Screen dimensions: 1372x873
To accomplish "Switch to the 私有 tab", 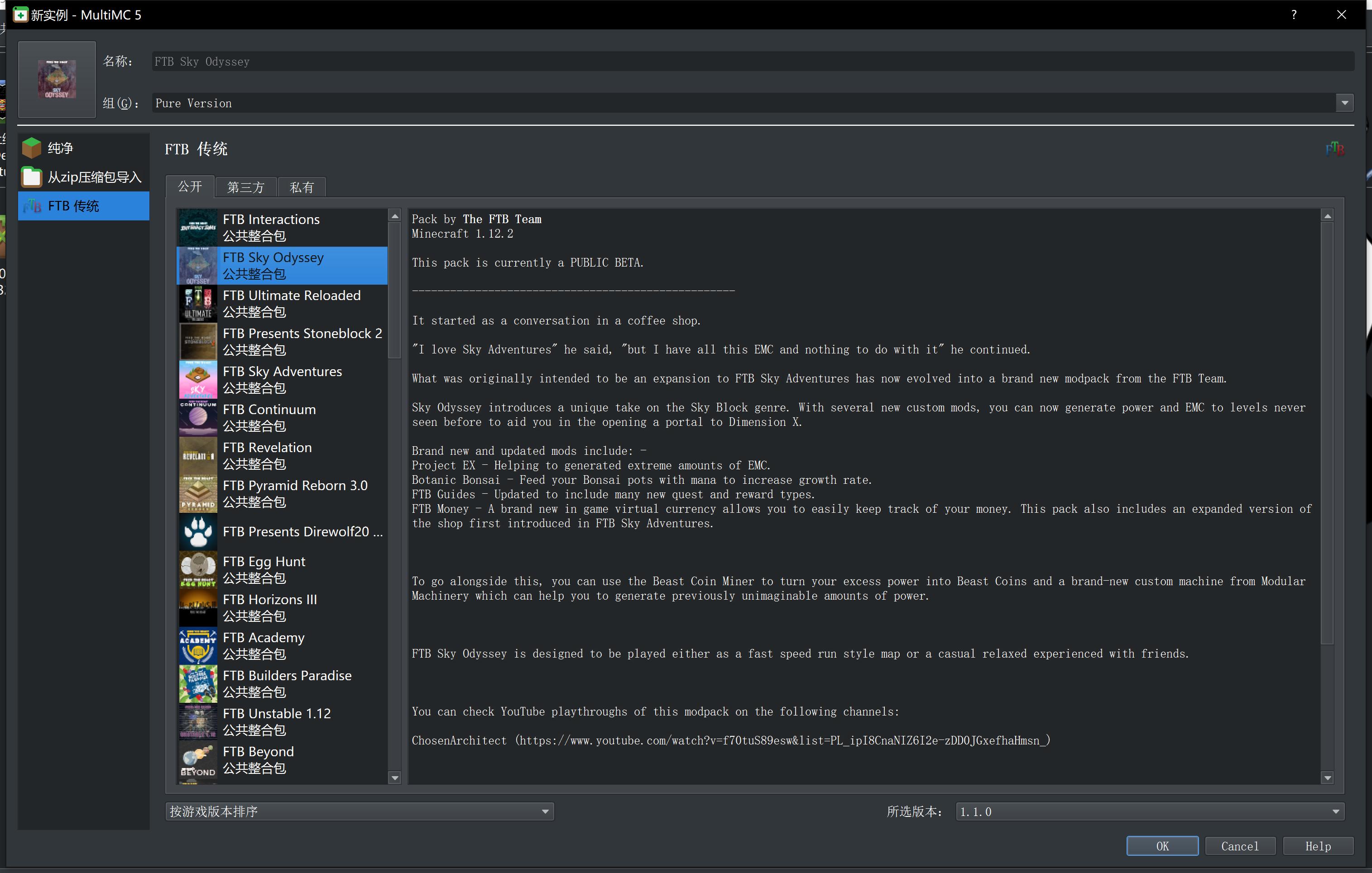I will [x=302, y=187].
